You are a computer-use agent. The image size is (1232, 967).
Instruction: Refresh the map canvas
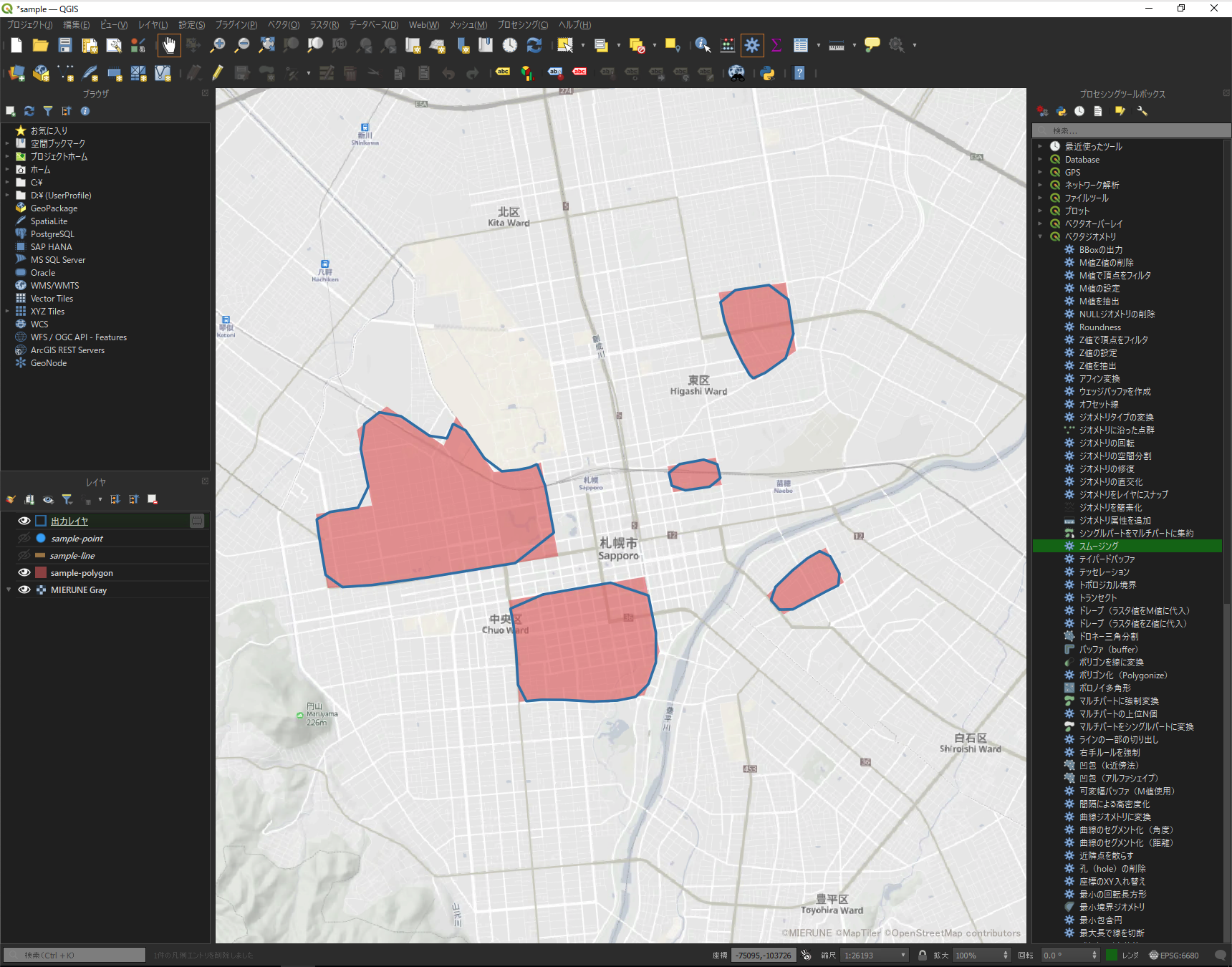click(534, 46)
